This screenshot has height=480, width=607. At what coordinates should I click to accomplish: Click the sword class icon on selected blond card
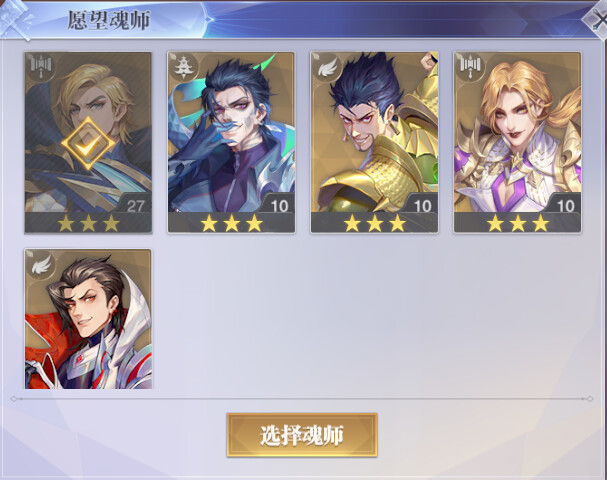click(40, 66)
